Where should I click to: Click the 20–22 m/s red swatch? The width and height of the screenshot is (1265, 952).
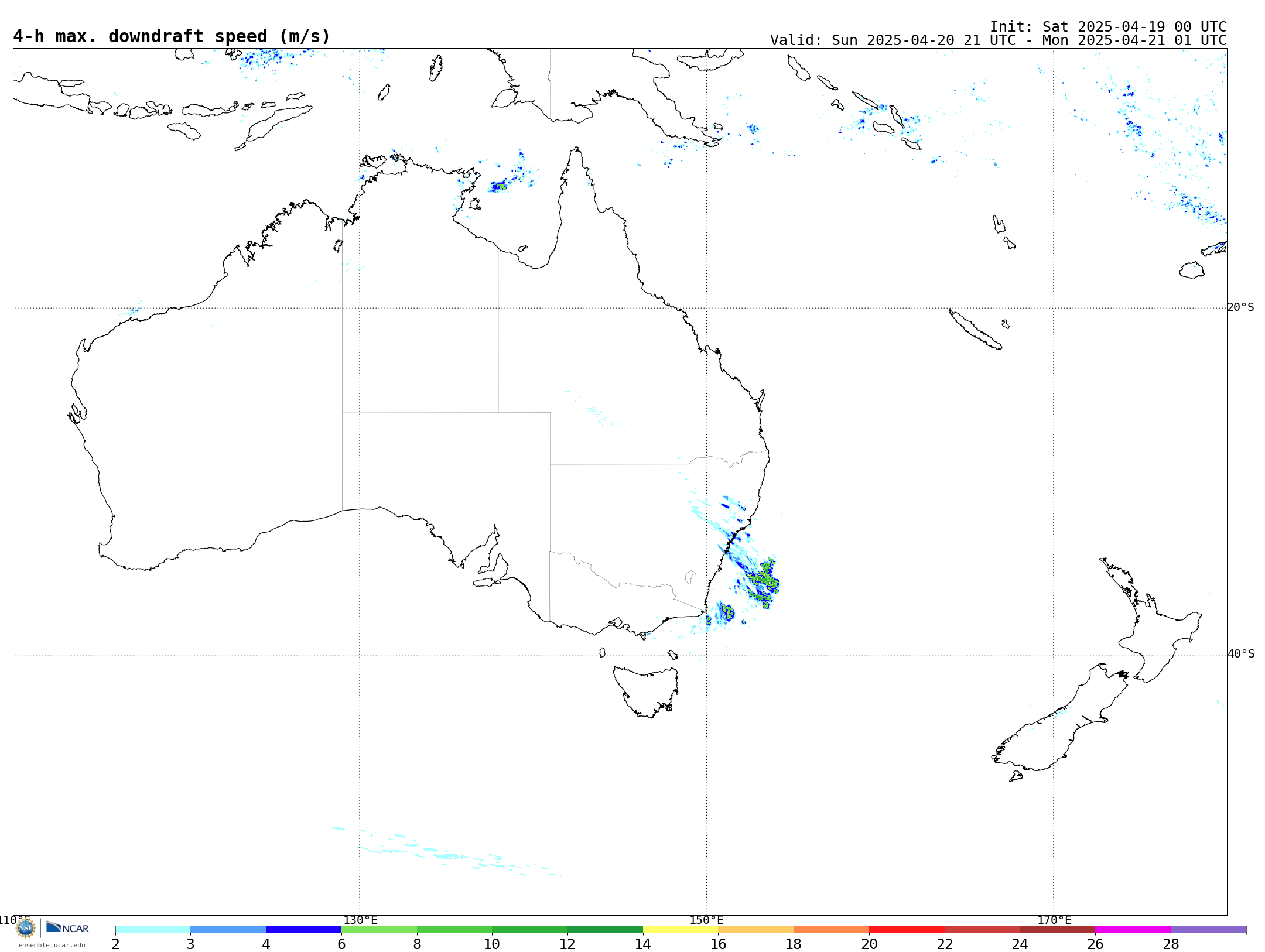pyautogui.click(x=907, y=930)
